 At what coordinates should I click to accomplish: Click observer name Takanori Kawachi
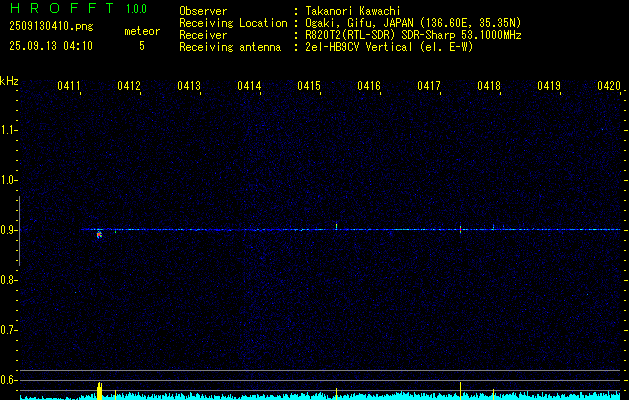[353, 11]
